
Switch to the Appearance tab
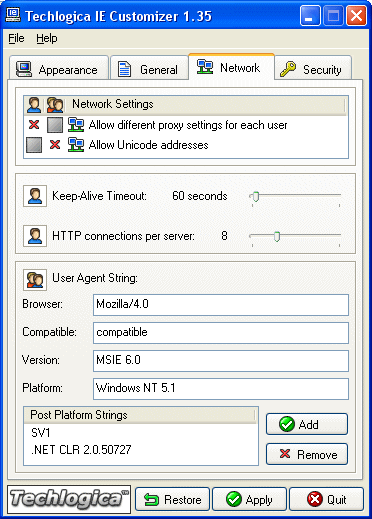pos(59,68)
